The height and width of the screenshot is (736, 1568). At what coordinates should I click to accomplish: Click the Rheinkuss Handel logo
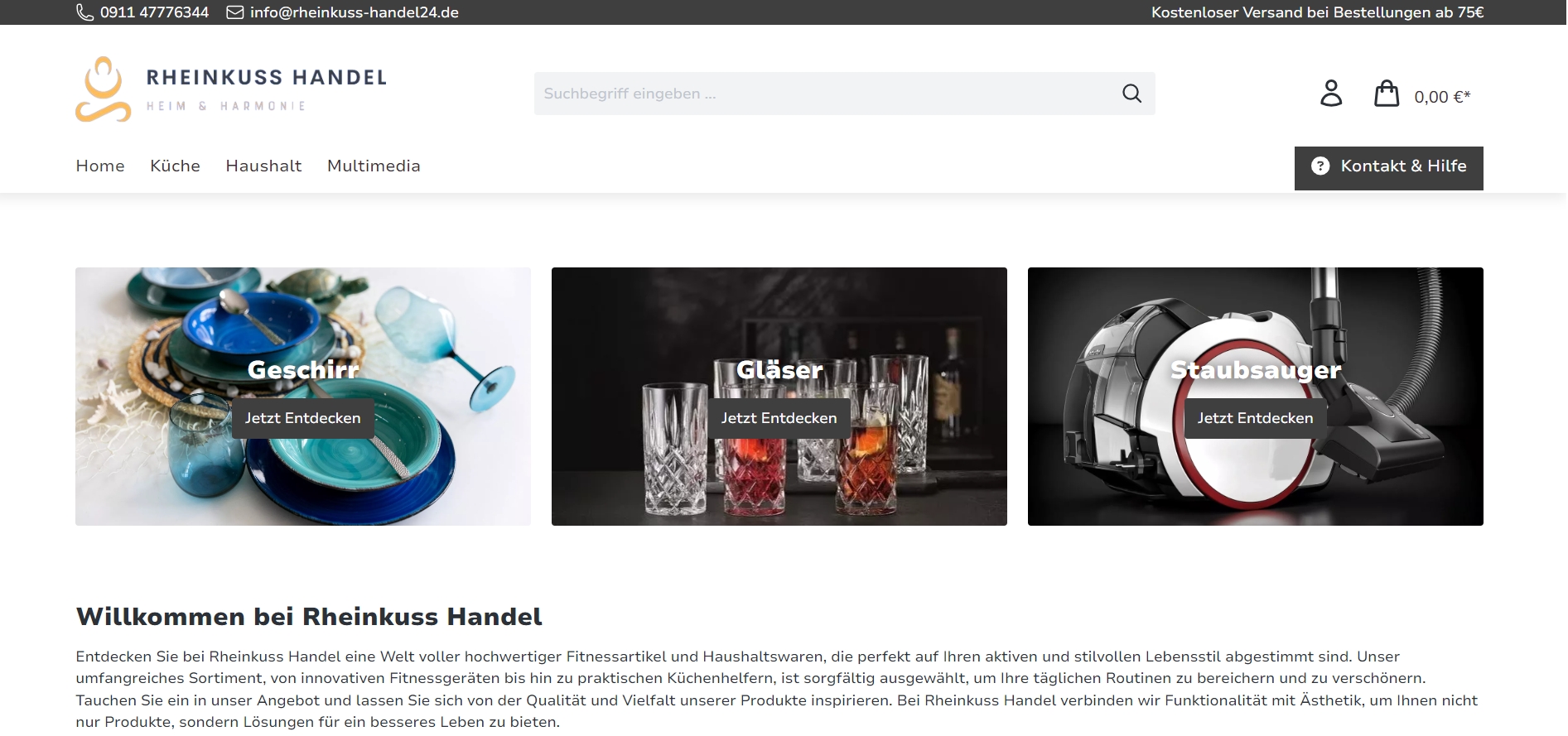pyautogui.click(x=231, y=89)
